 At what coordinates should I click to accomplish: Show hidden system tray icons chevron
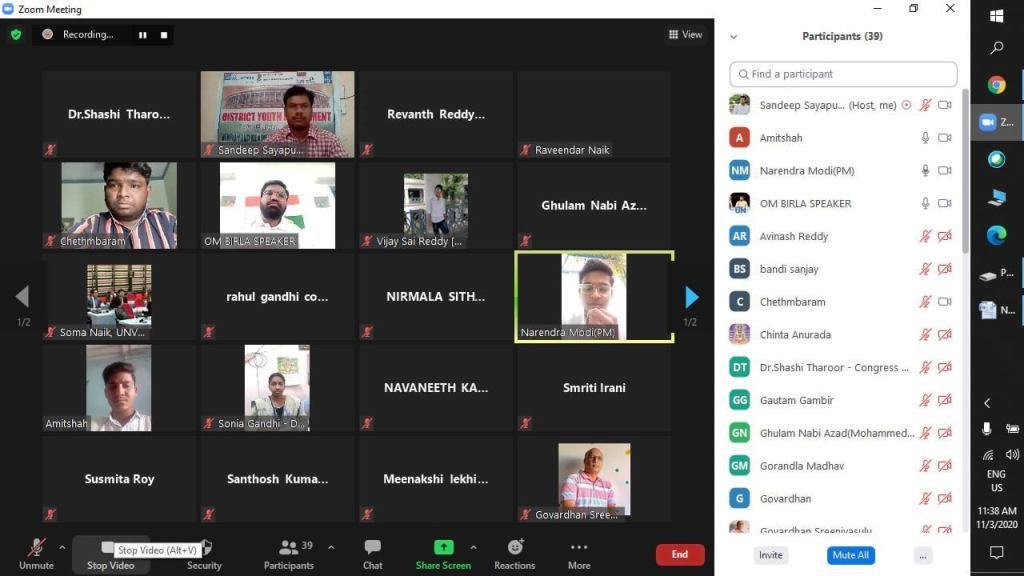pyautogui.click(x=987, y=403)
